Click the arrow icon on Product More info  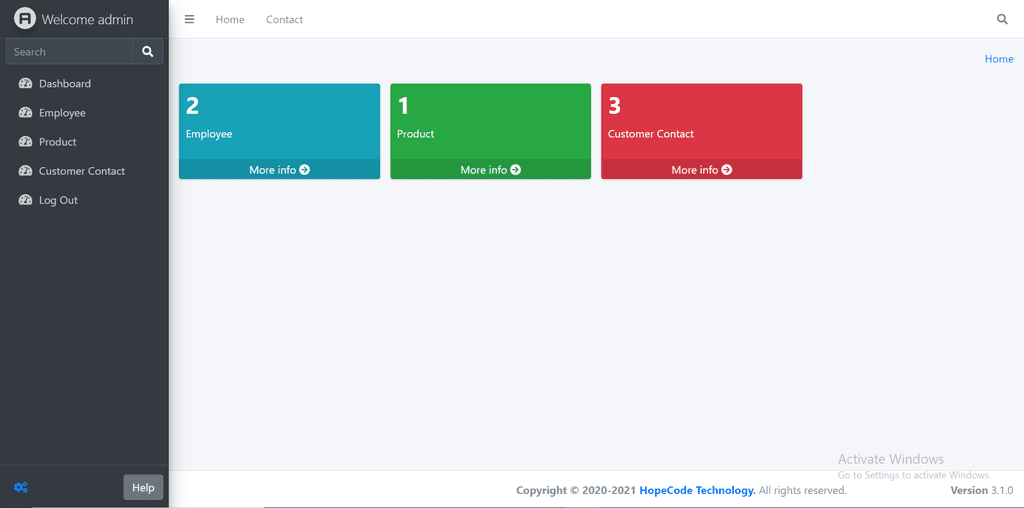515,170
